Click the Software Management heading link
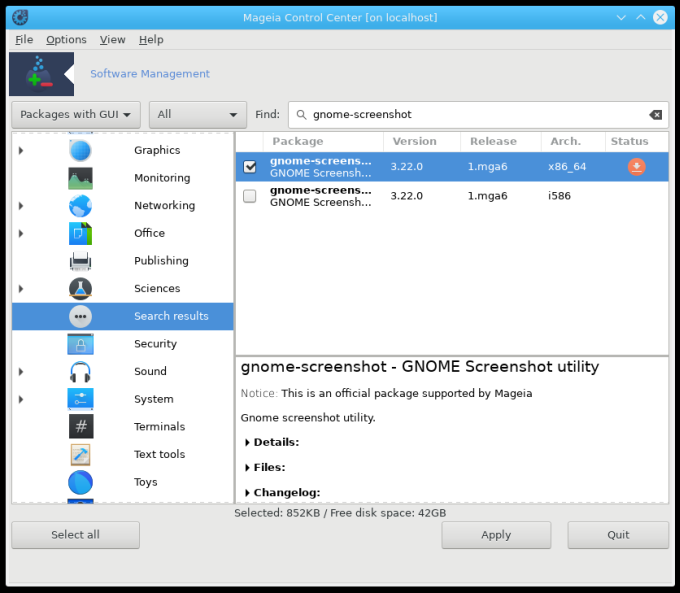 click(150, 74)
